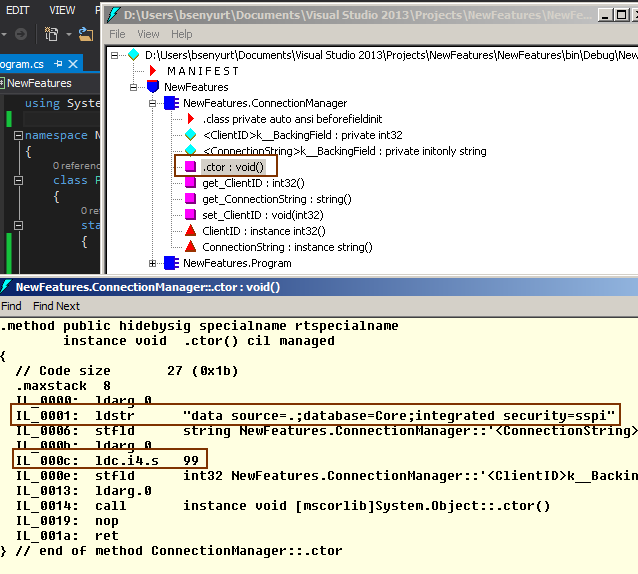Screen dimensions: 638x574
Task: Click the red triangle icon beside ClientID property
Action: (190, 231)
